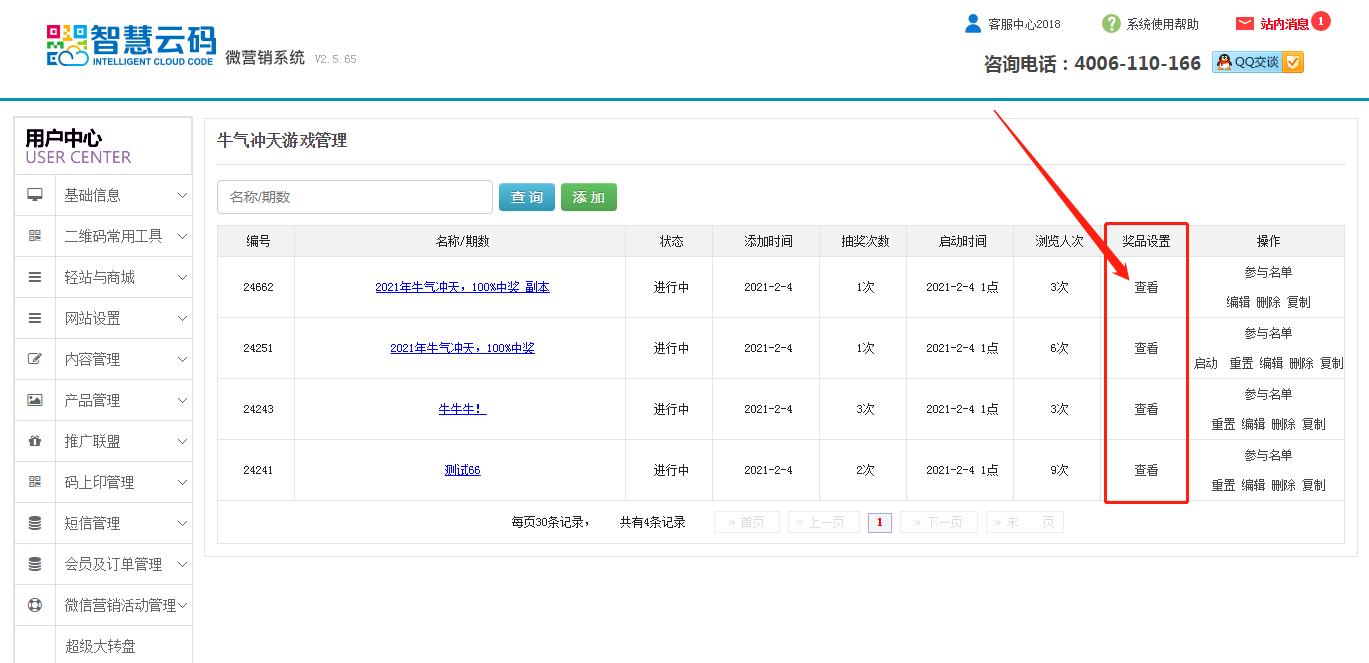Screen dimensions: 1369x663
Task: Focus the 名称/期数 search field
Action: 354,197
